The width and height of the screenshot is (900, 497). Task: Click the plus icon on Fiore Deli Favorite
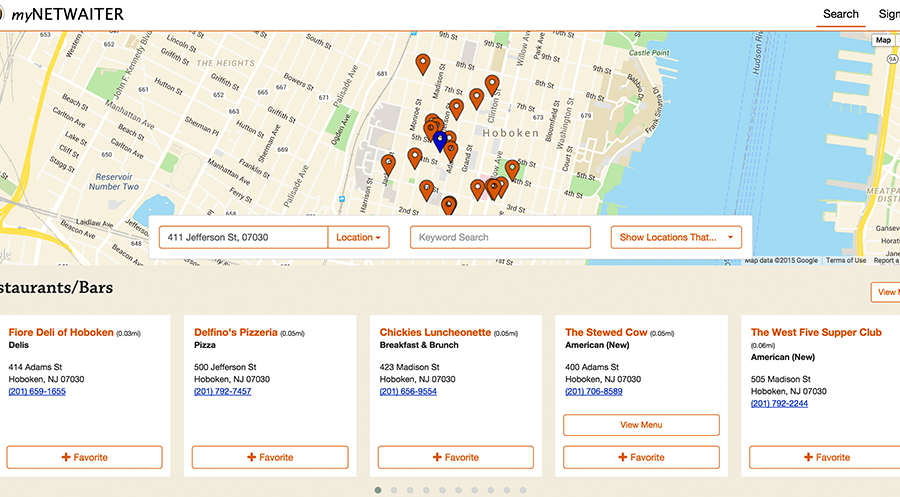[66, 457]
